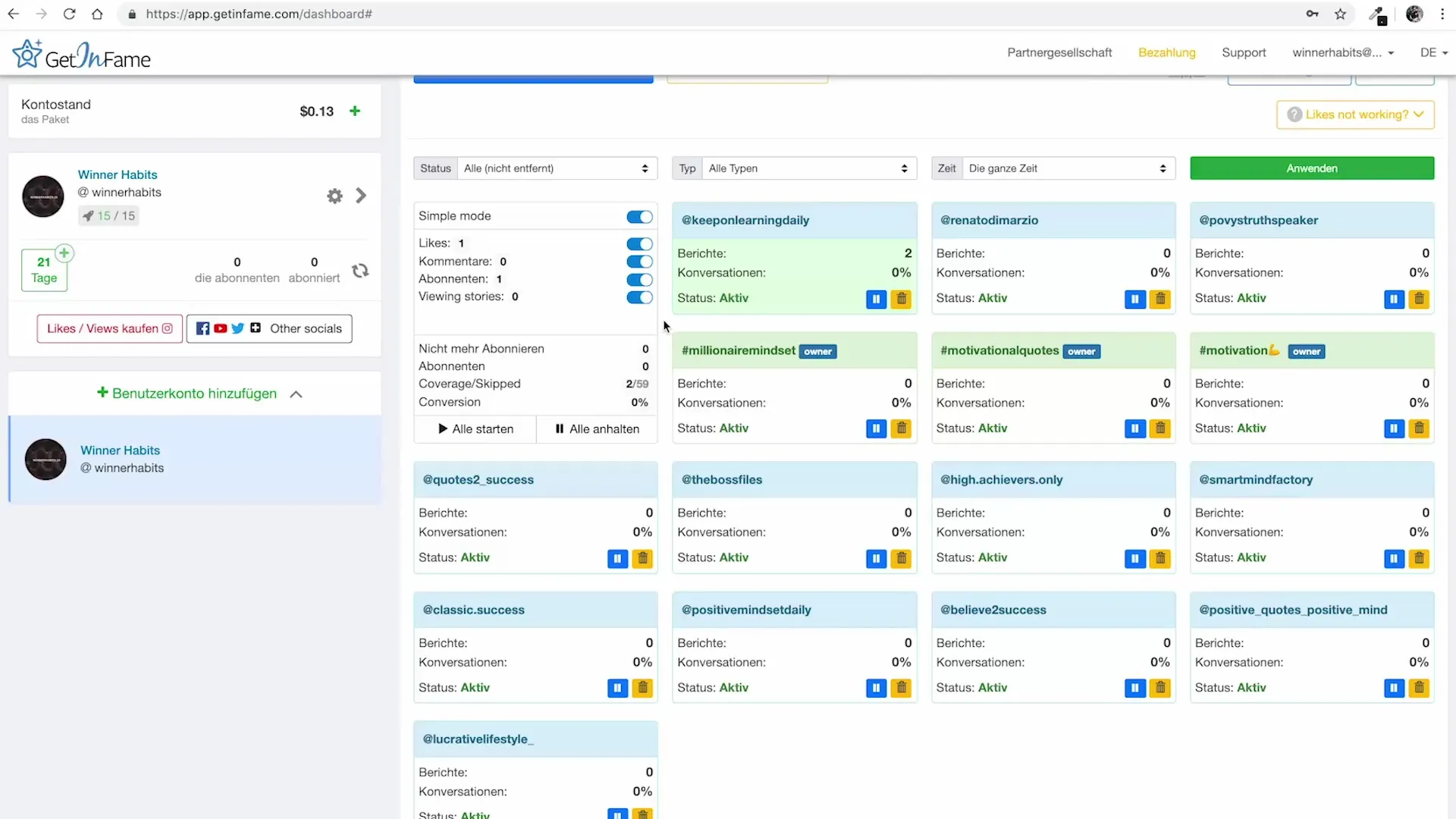Open the Typ filter dropdown

809,168
